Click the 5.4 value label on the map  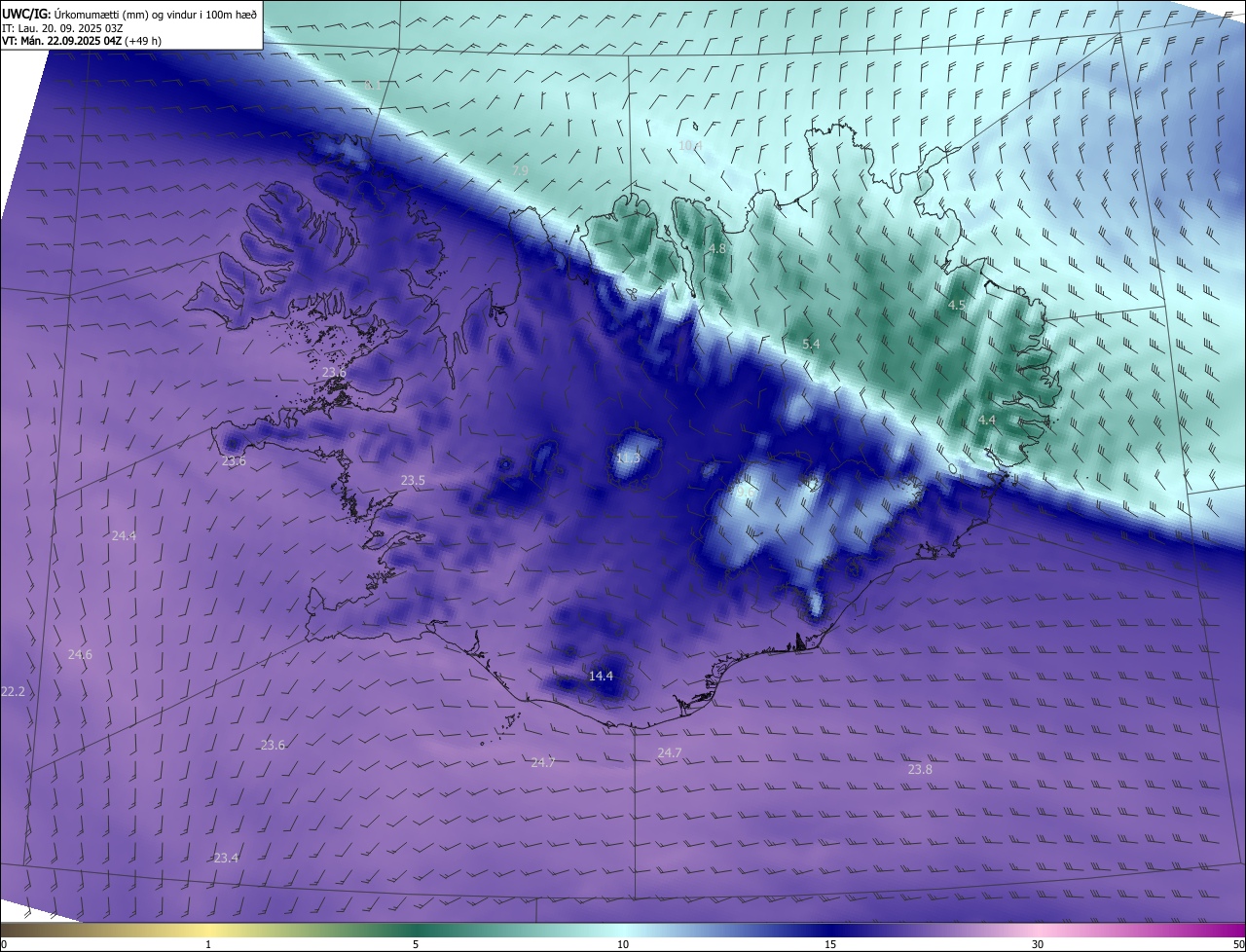tap(811, 345)
